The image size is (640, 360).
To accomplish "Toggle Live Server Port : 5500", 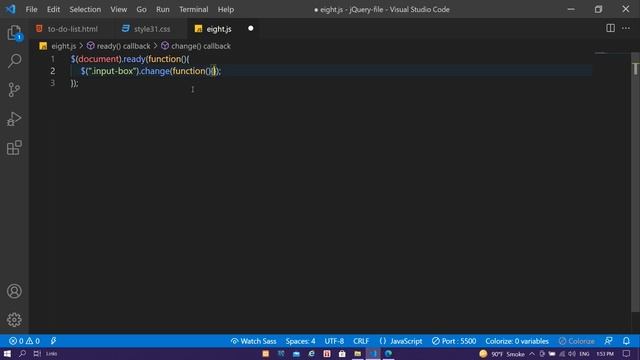I will tap(454, 341).
